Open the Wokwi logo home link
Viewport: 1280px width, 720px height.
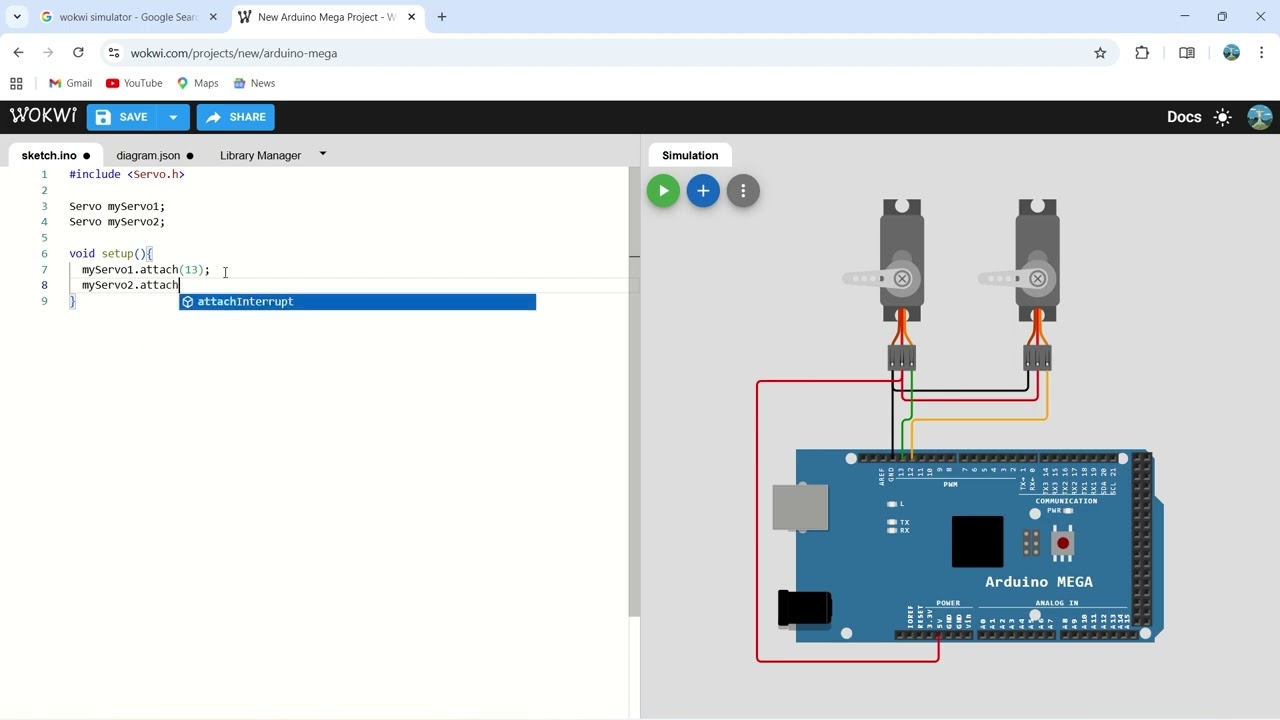(x=43, y=116)
